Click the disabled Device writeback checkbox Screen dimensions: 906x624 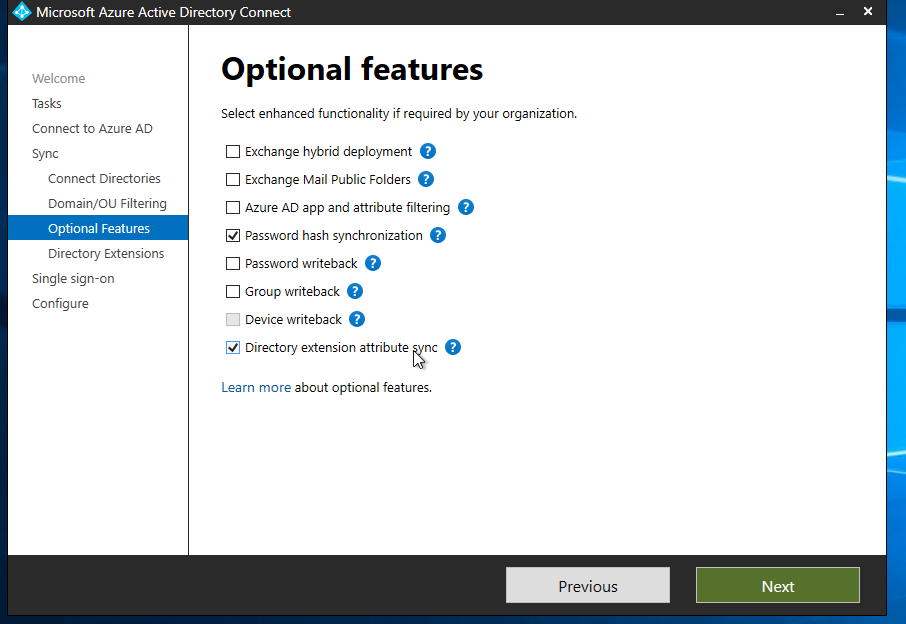[x=233, y=320]
